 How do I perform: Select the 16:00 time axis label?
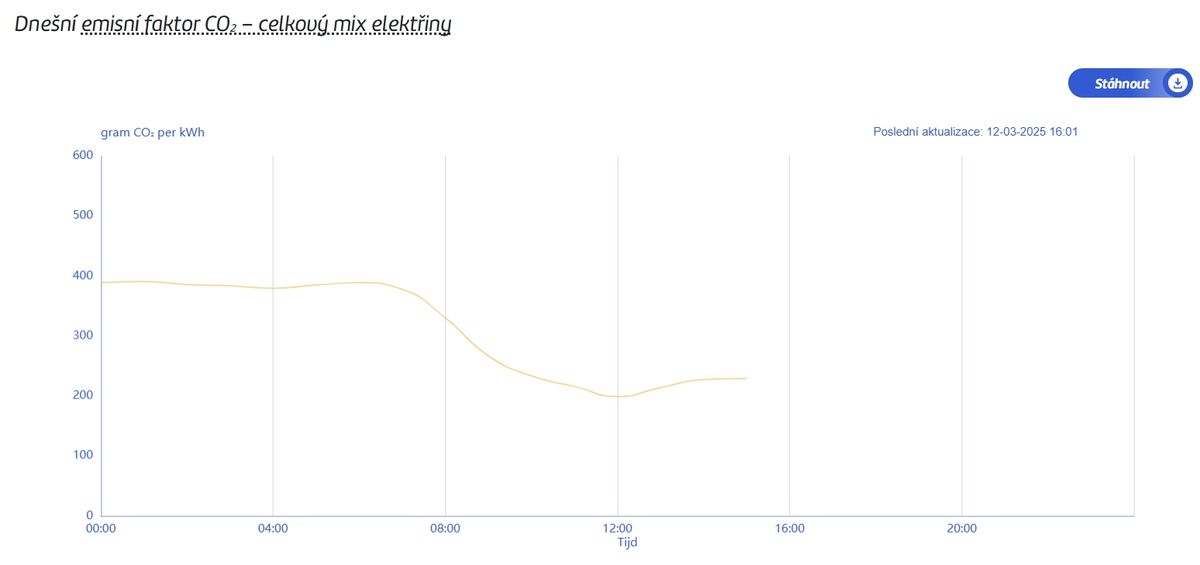(x=790, y=528)
